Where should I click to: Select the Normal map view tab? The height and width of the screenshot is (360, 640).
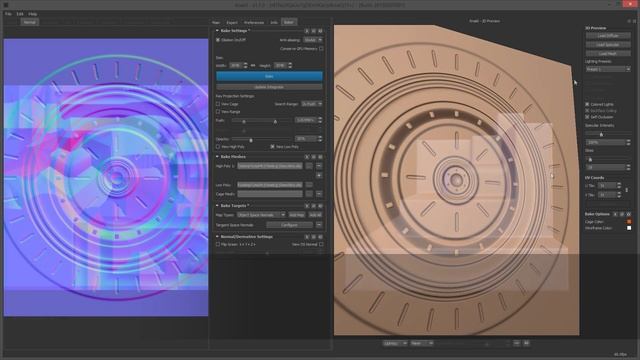[x=29, y=22]
